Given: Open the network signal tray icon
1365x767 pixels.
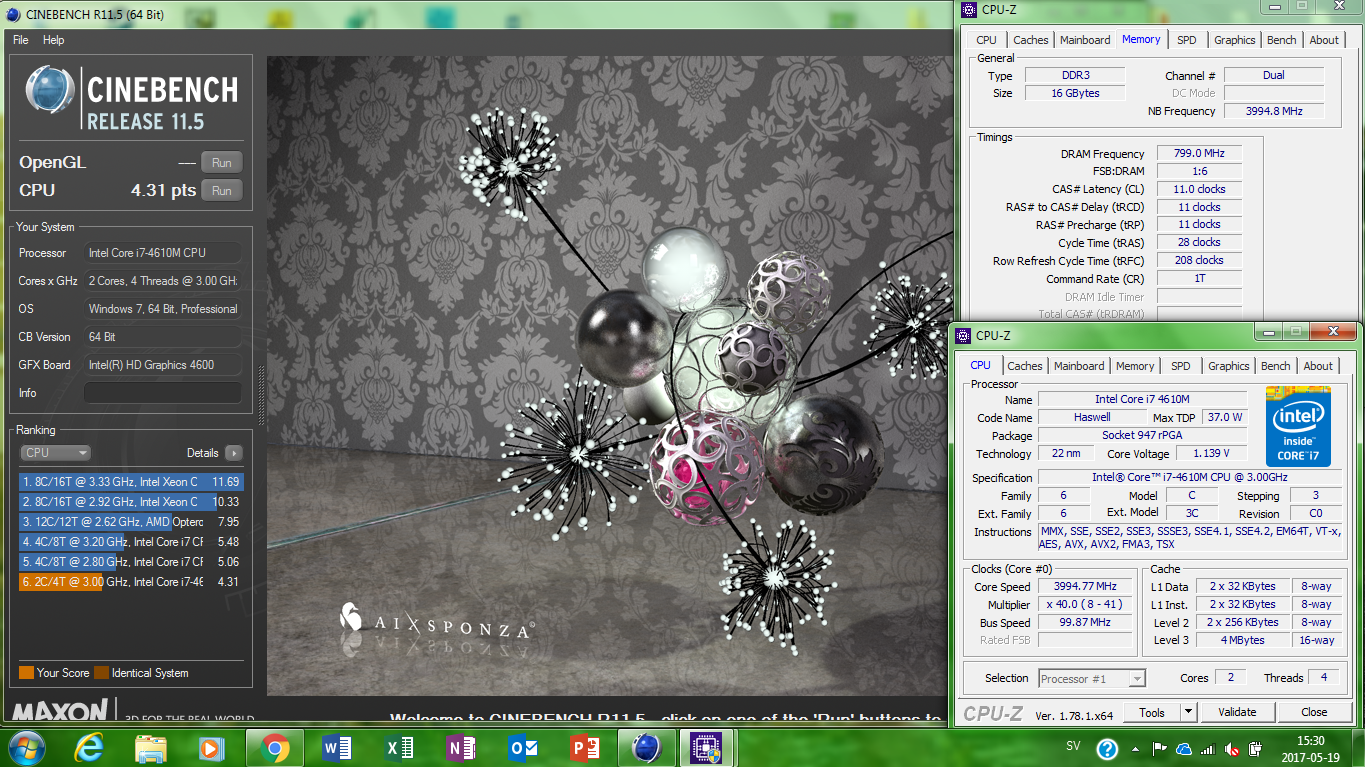Looking at the screenshot, I should point(1208,748).
